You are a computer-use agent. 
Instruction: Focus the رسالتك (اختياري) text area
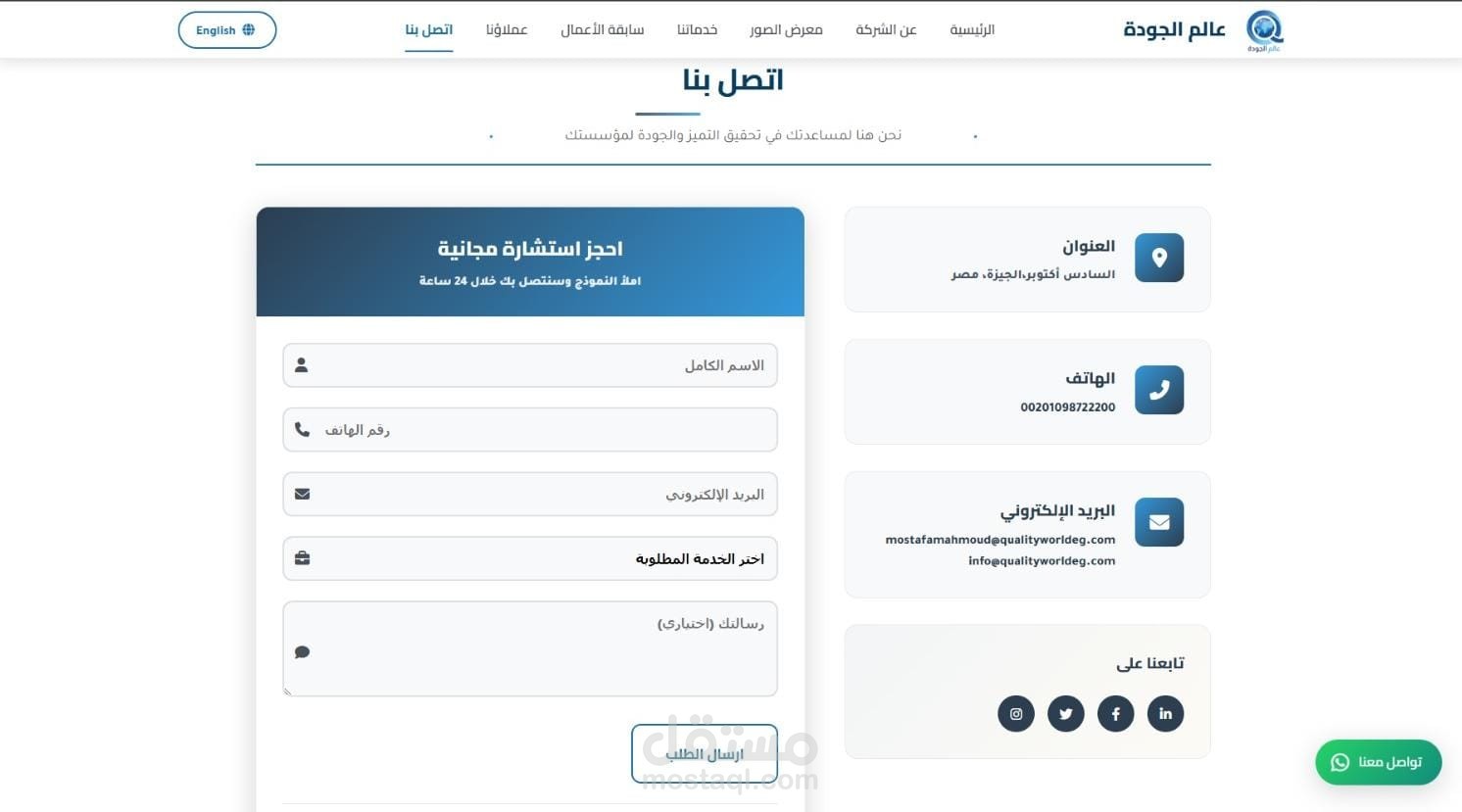pos(530,648)
